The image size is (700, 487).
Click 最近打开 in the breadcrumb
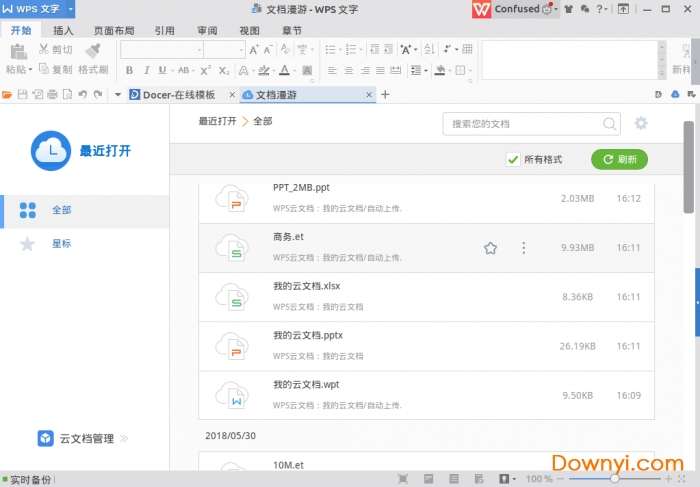click(217, 121)
